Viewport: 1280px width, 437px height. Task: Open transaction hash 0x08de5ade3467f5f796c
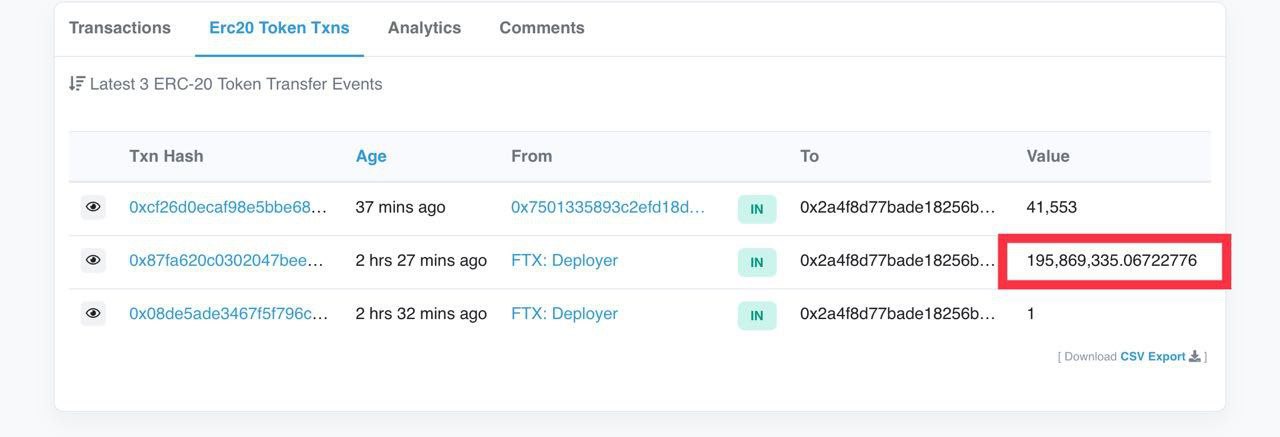[x=228, y=313]
